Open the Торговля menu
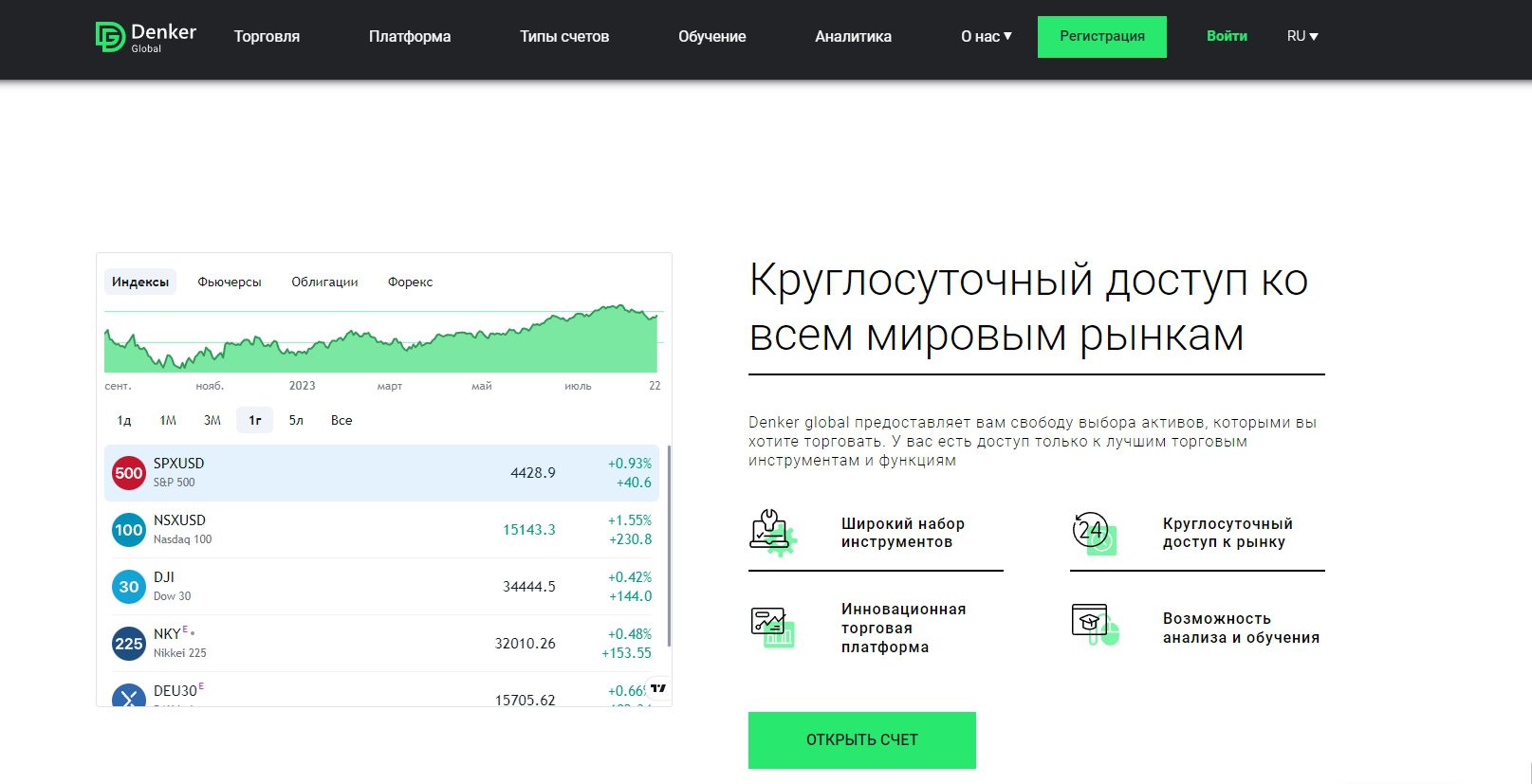 (267, 36)
